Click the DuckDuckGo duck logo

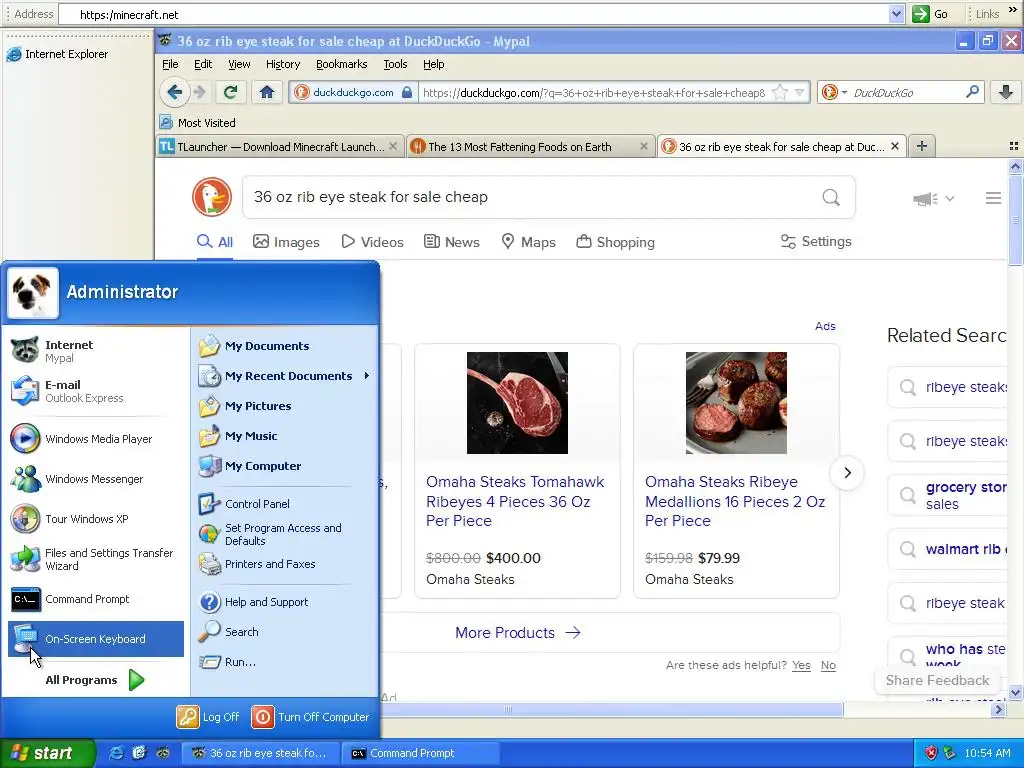click(212, 197)
